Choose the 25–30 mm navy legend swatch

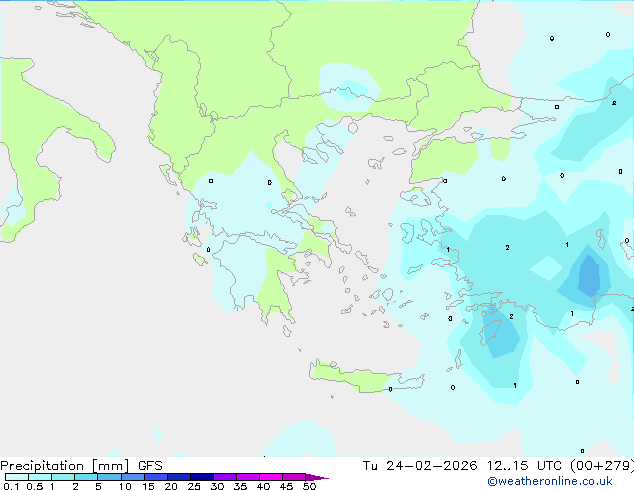[x=201, y=477]
